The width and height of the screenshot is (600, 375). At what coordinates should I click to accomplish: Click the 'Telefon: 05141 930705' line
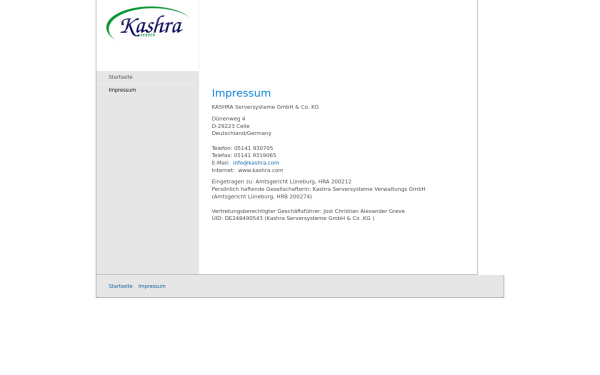(242, 148)
